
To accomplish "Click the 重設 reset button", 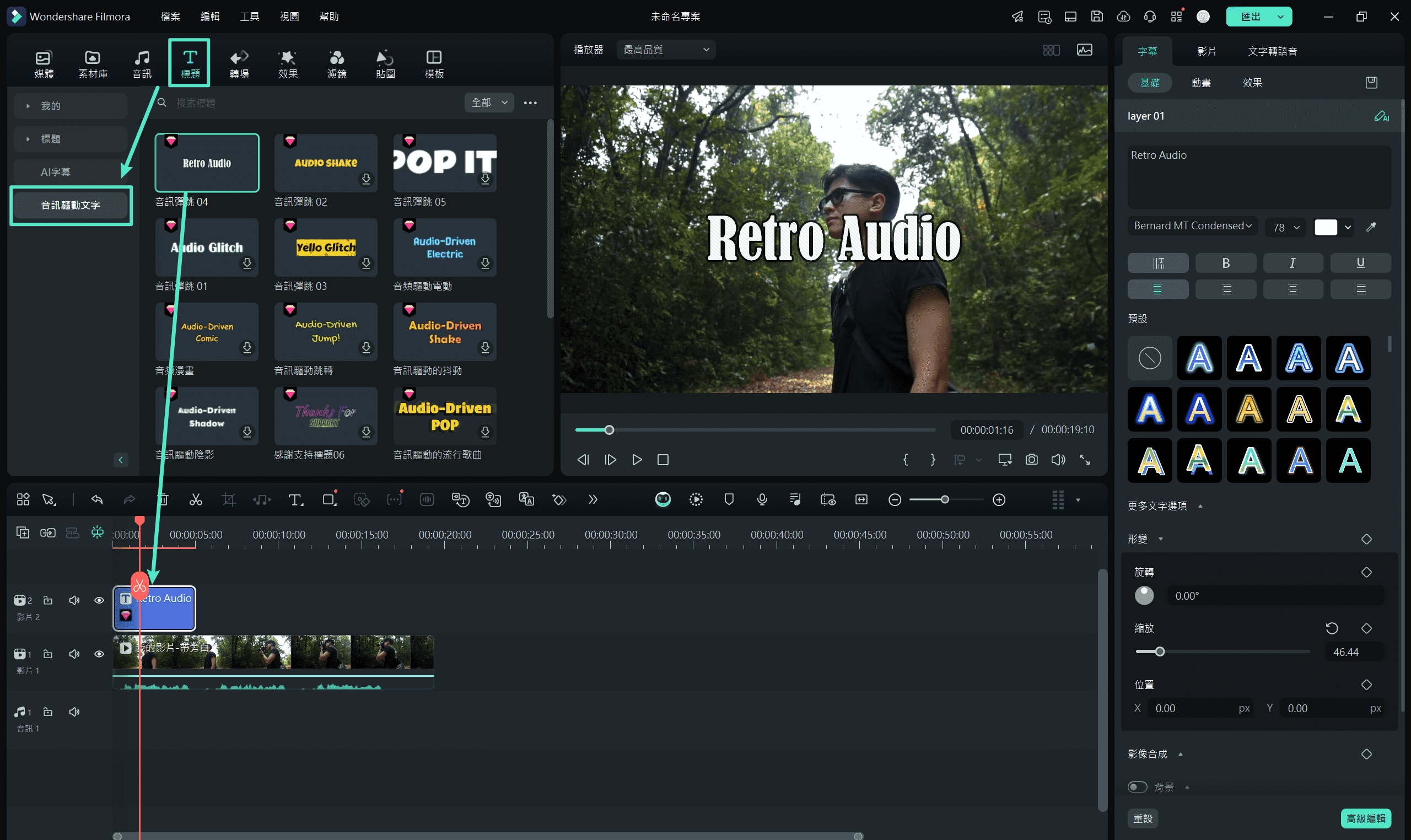I will click(1142, 819).
